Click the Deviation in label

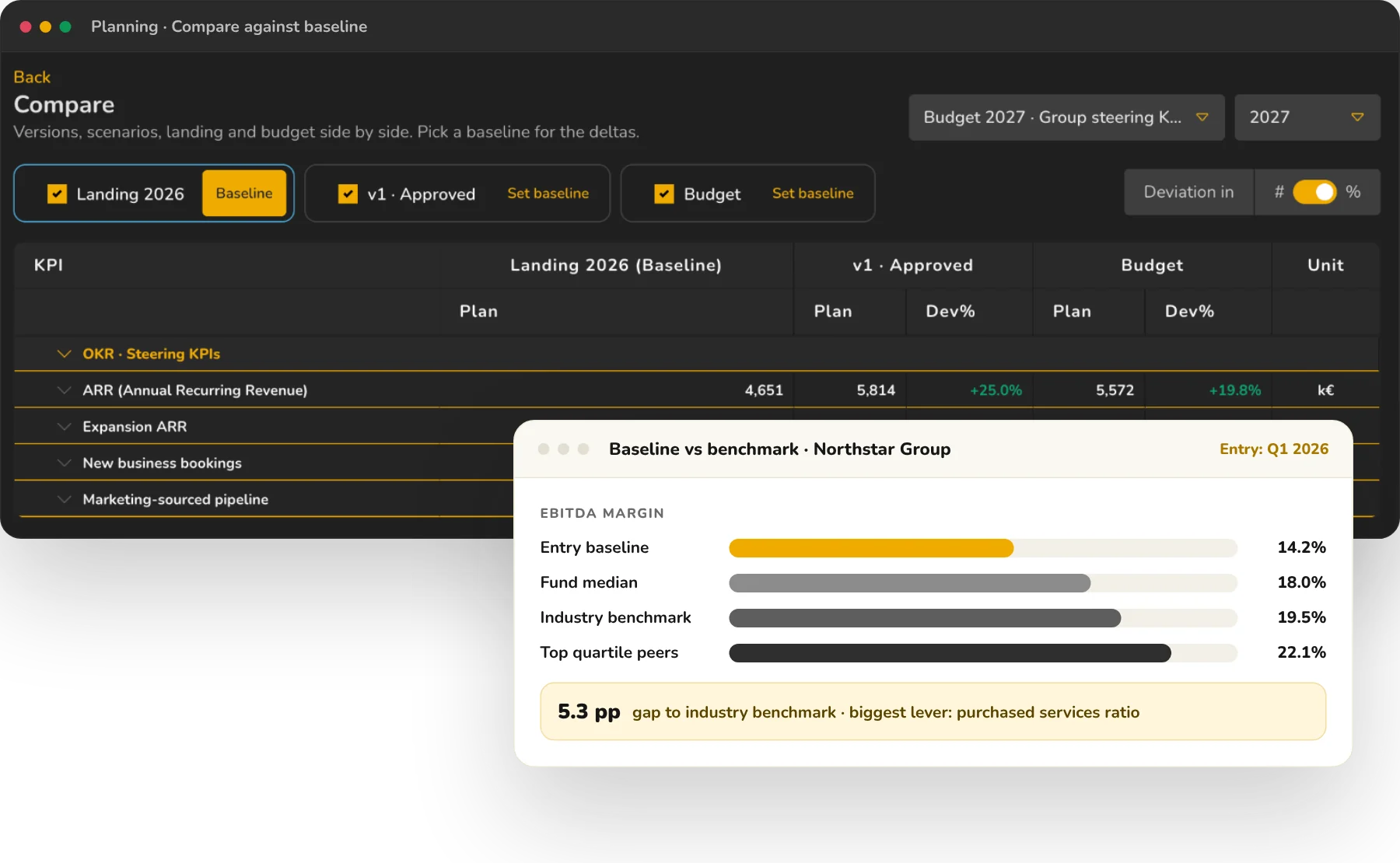click(x=1188, y=192)
